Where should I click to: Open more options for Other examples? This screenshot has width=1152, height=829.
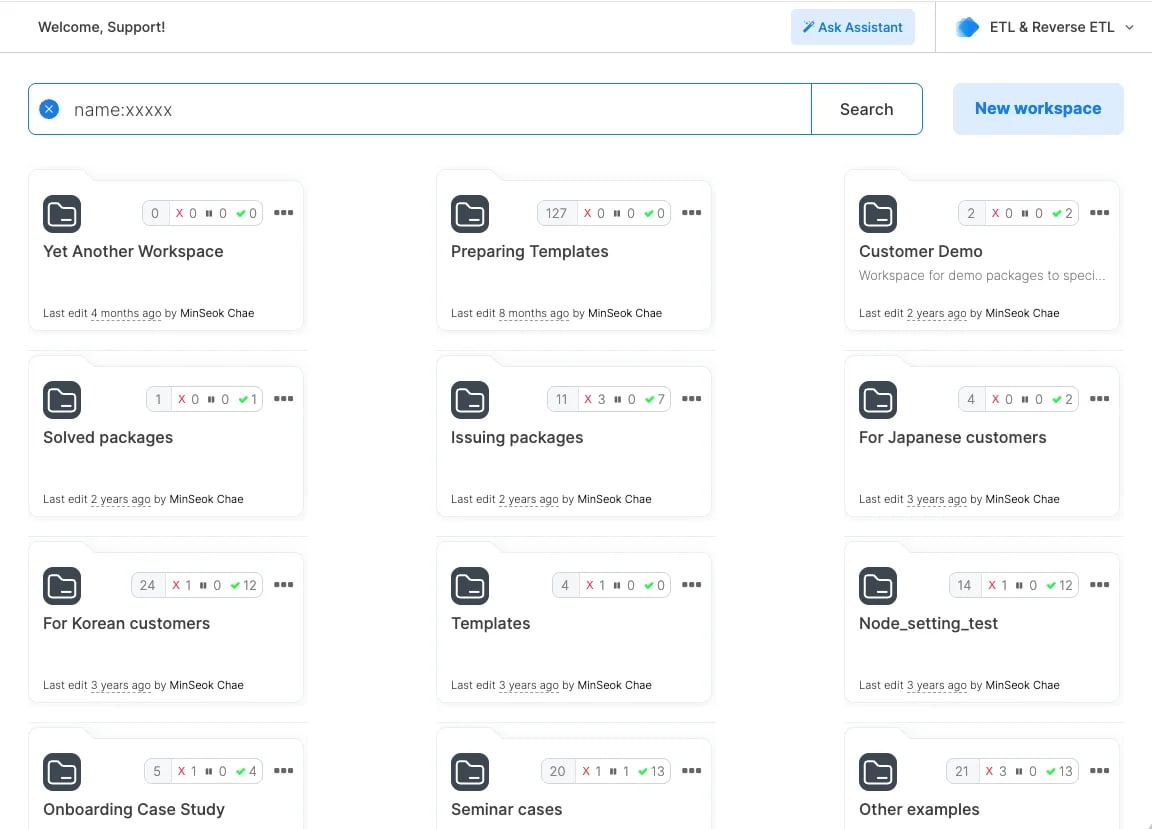point(1099,770)
